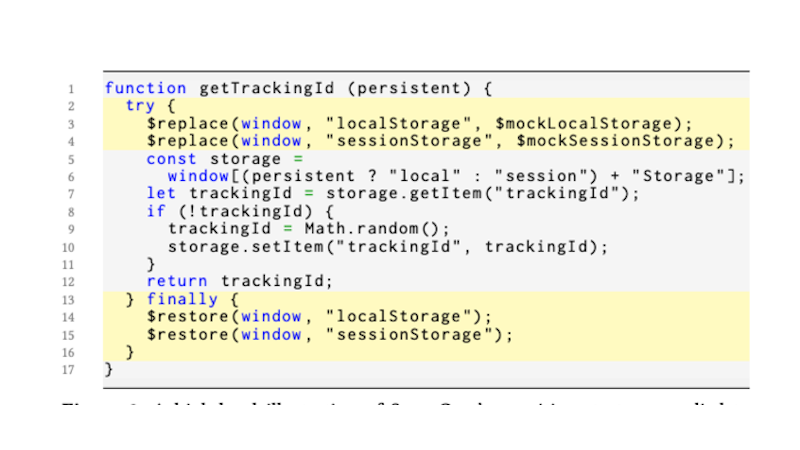Click the 'if' keyword on line 8

pos(156,211)
